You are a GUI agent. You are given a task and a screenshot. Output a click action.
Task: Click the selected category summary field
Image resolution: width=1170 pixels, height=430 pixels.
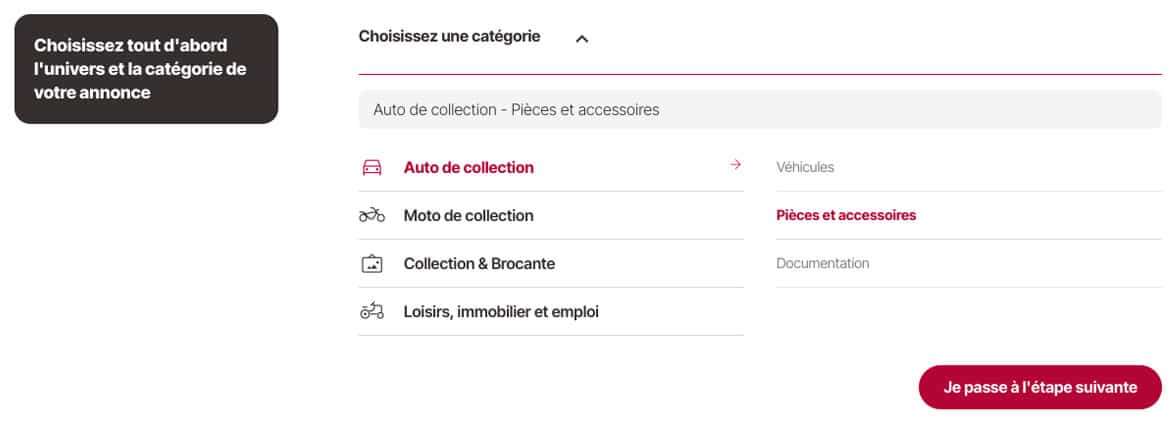[x=760, y=110]
